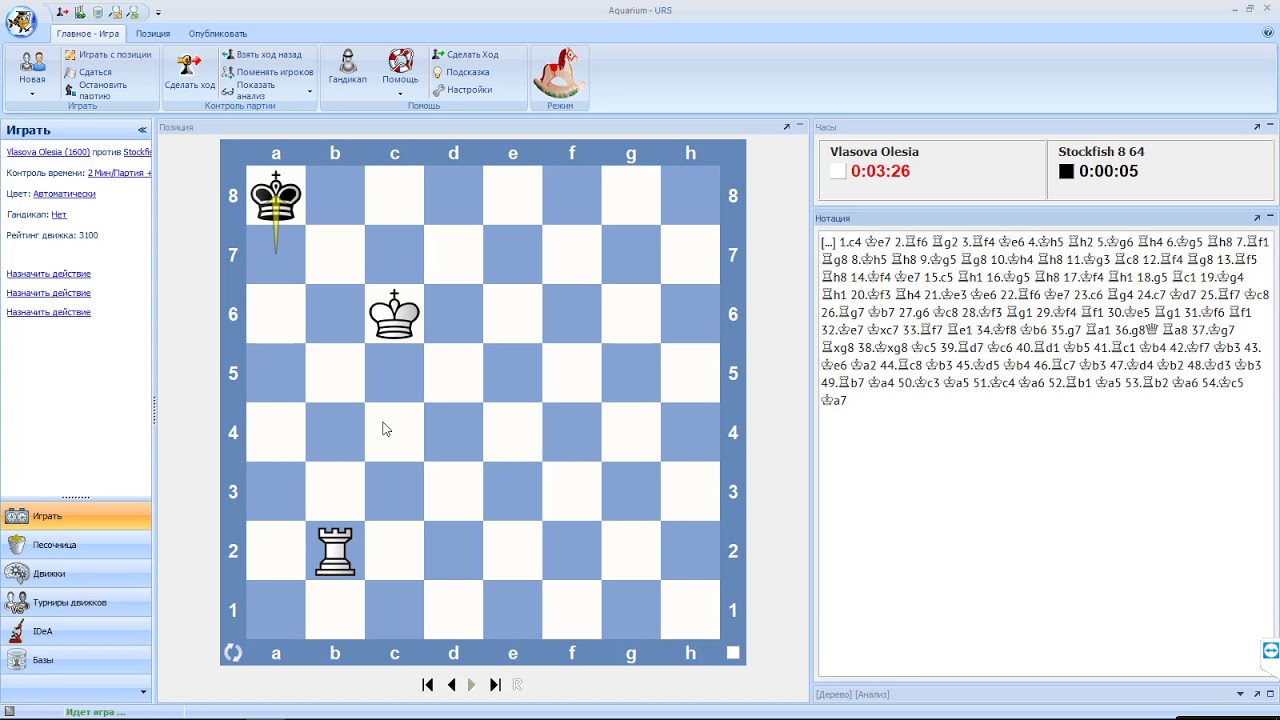
Task: Switch to the Опубликовать ribbon tab
Action: 218,33
